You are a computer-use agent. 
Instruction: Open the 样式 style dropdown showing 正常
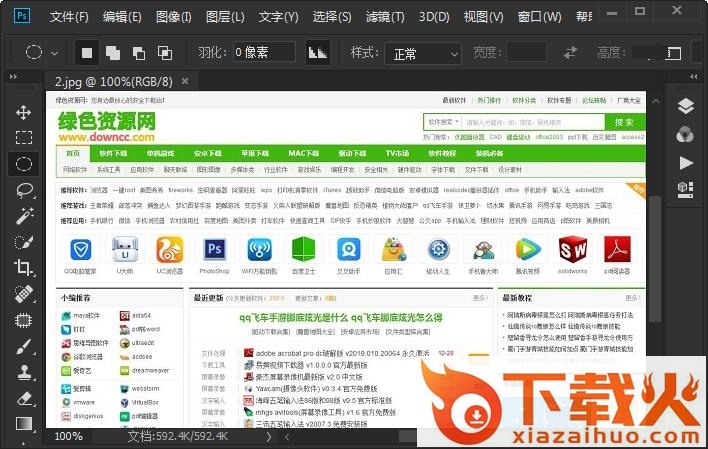tap(423, 54)
